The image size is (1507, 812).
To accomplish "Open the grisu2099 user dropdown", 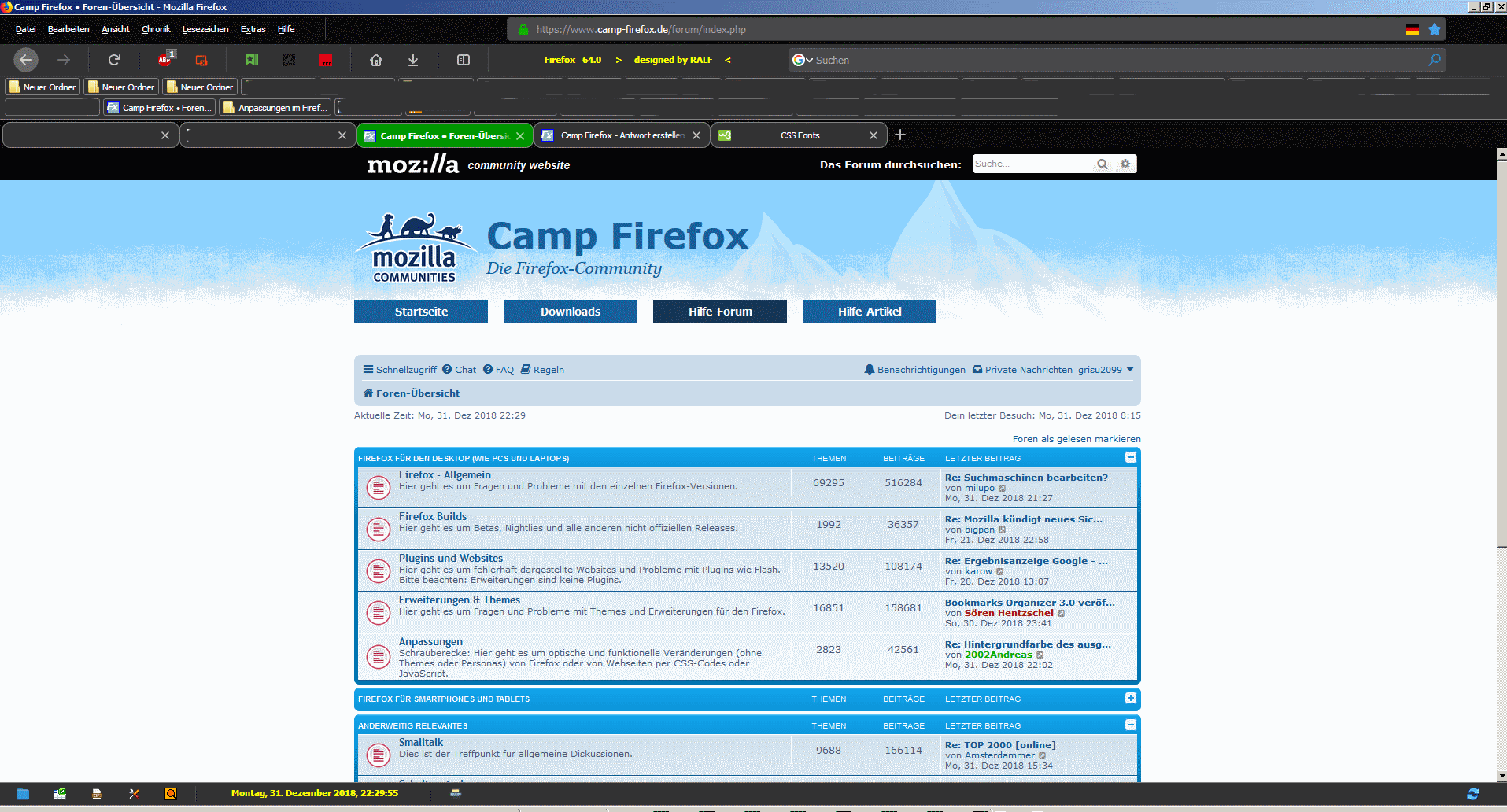I will click(x=1106, y=370).
